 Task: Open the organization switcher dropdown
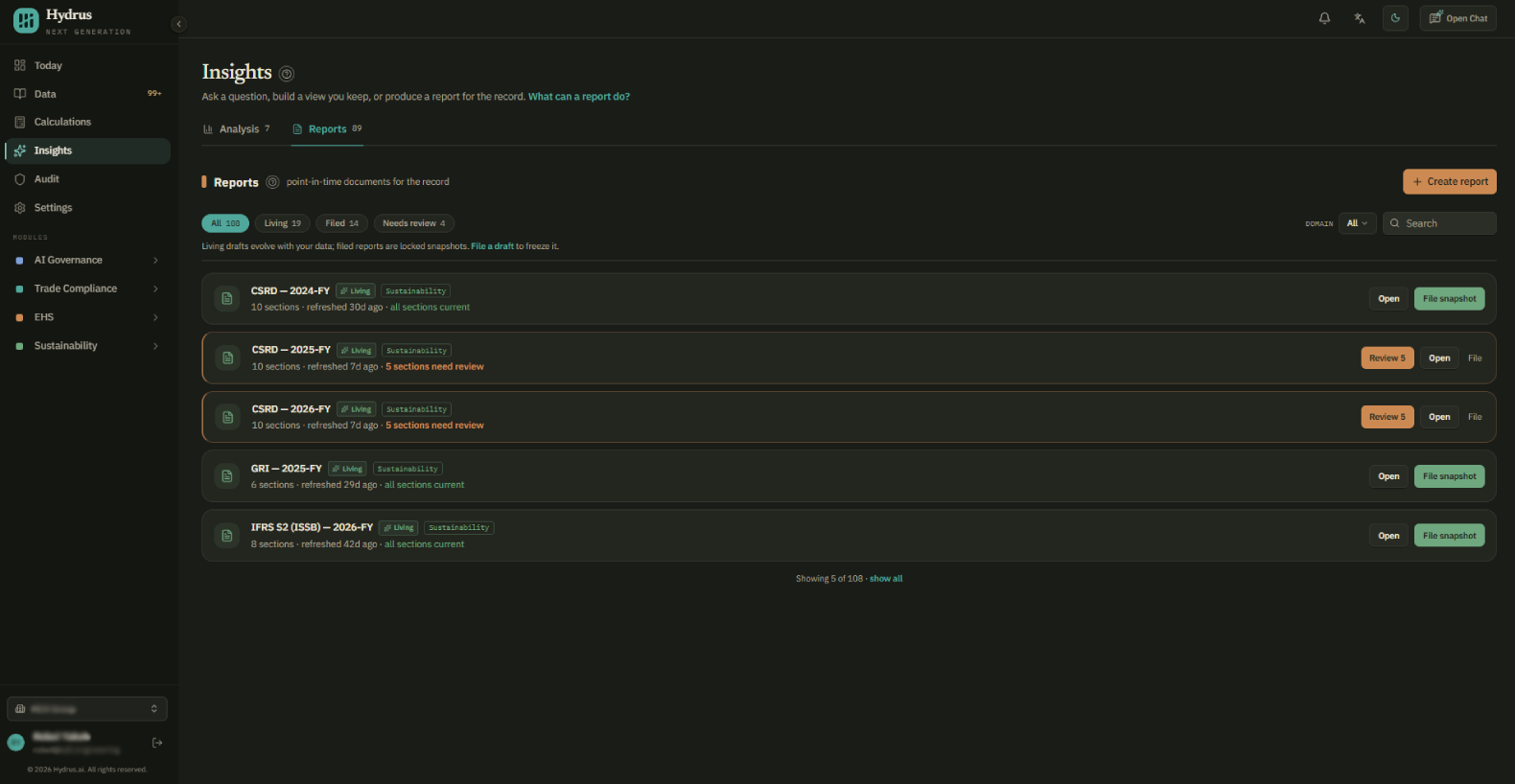(87, 709)
